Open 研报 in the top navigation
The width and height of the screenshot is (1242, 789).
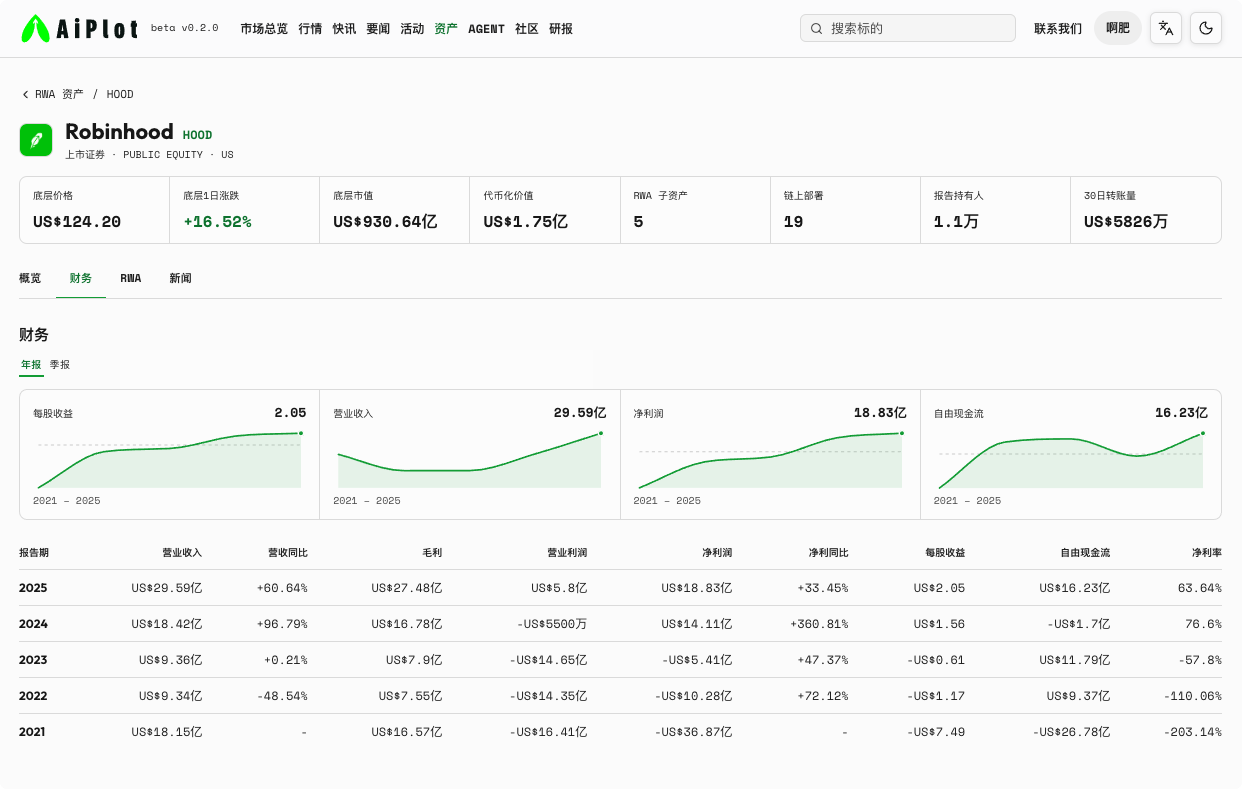[561, 29]
